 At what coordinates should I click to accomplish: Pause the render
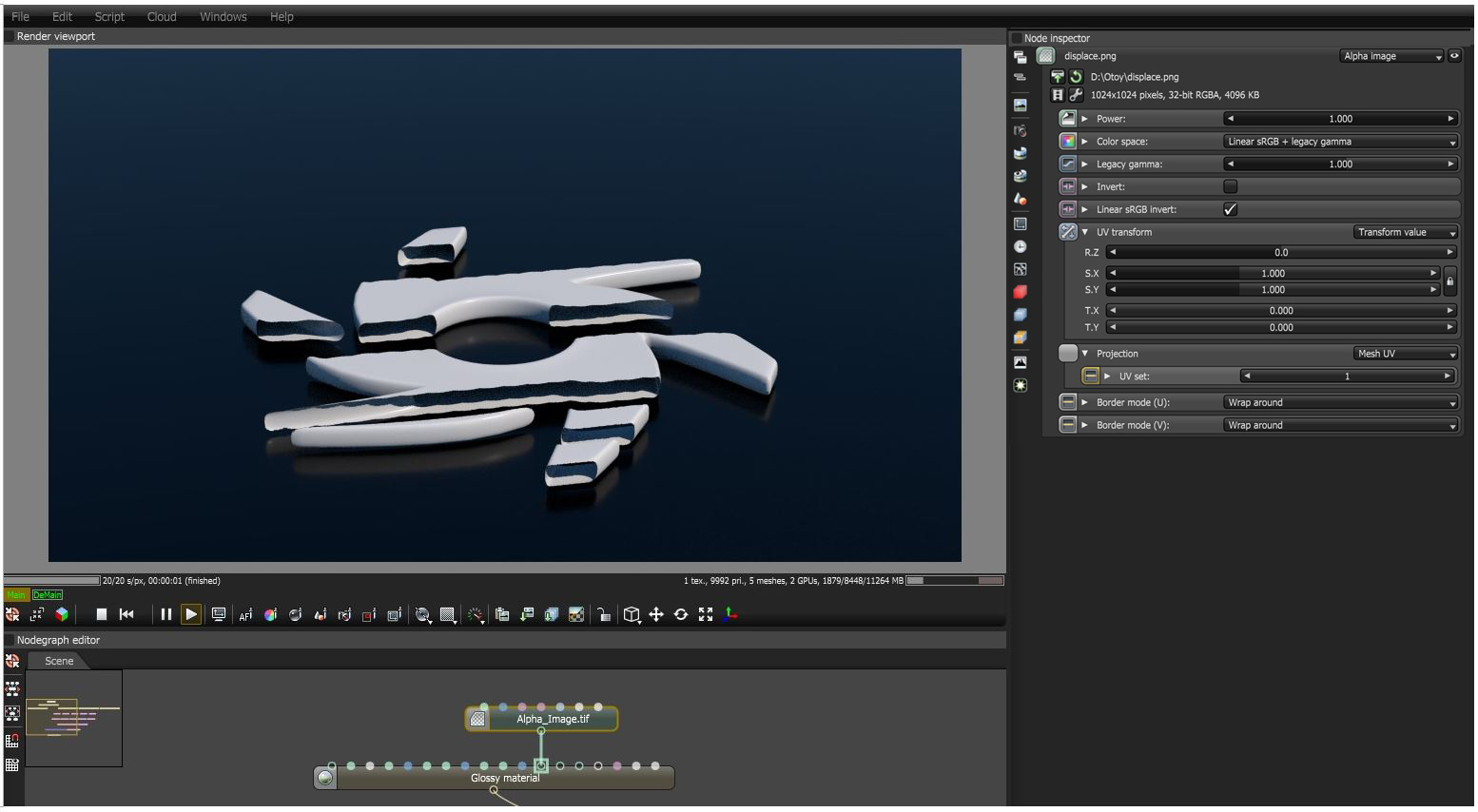click(165, 614)
